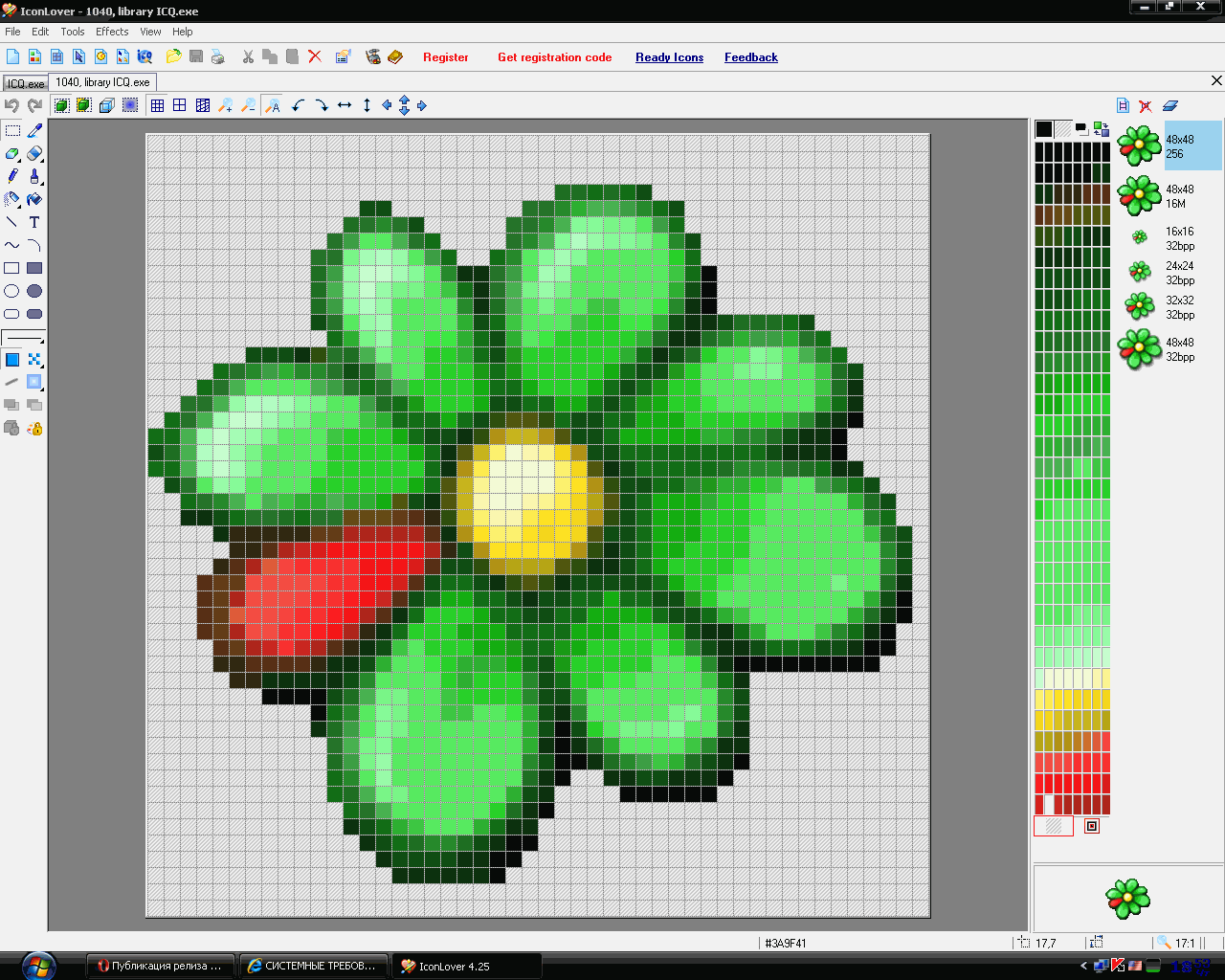This screenshot has width=1225, height=980.
Task: Open the line width dropdown
Action: (x=24, y=338)
